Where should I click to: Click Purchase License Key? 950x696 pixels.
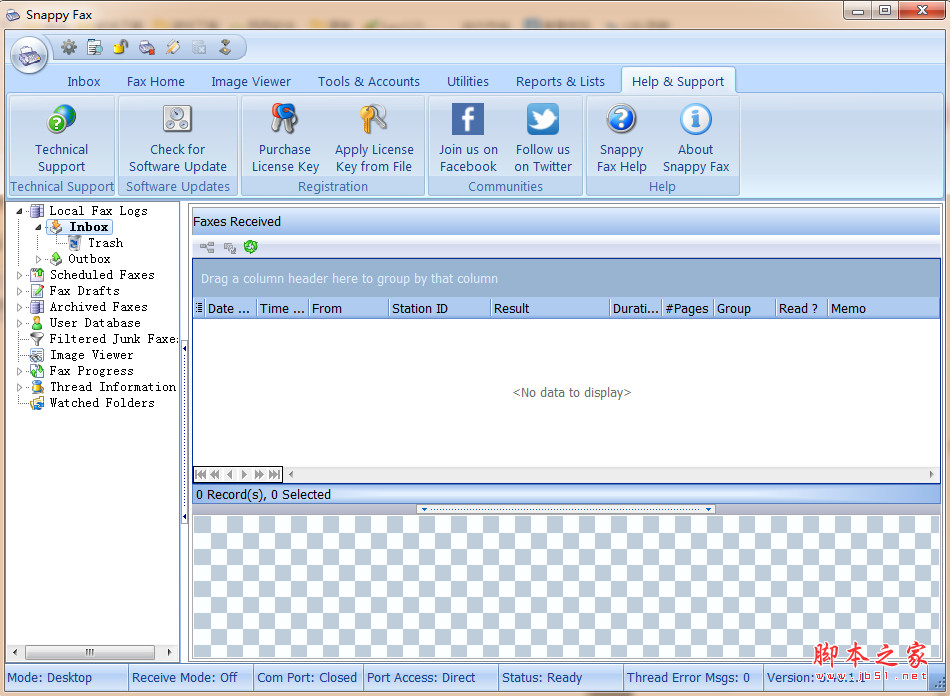(x=285, y=139)
